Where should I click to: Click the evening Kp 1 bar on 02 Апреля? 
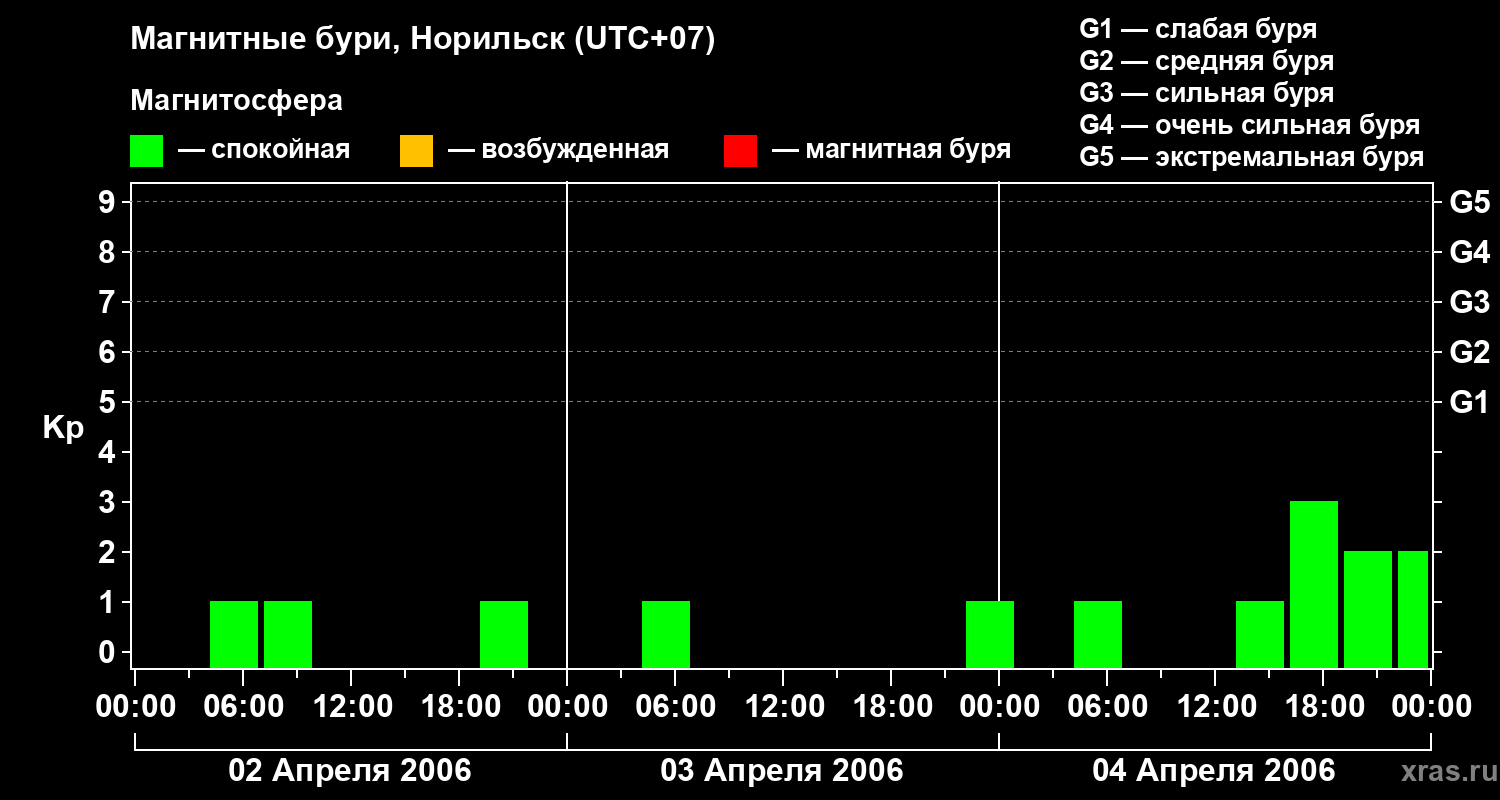click(x=504, y=634)
